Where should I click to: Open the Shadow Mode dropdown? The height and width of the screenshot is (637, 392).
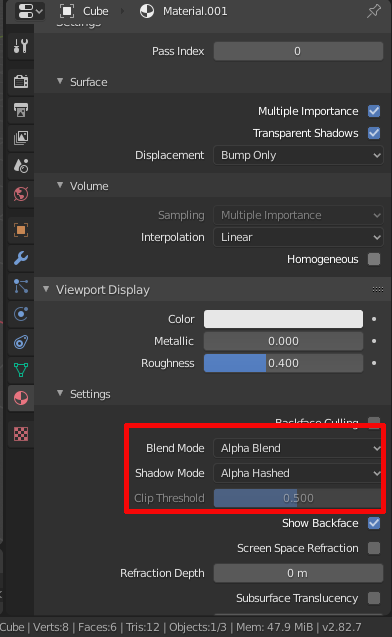[298, 473]
